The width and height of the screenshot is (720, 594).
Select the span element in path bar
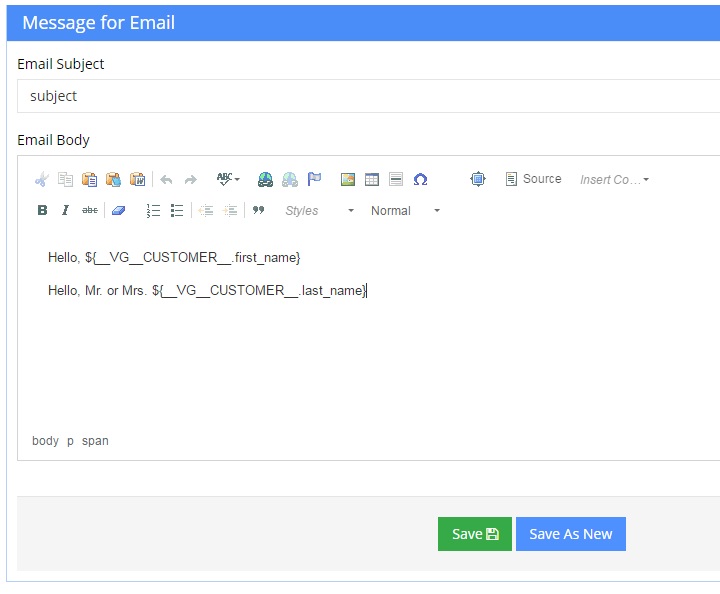coord(95,441)
